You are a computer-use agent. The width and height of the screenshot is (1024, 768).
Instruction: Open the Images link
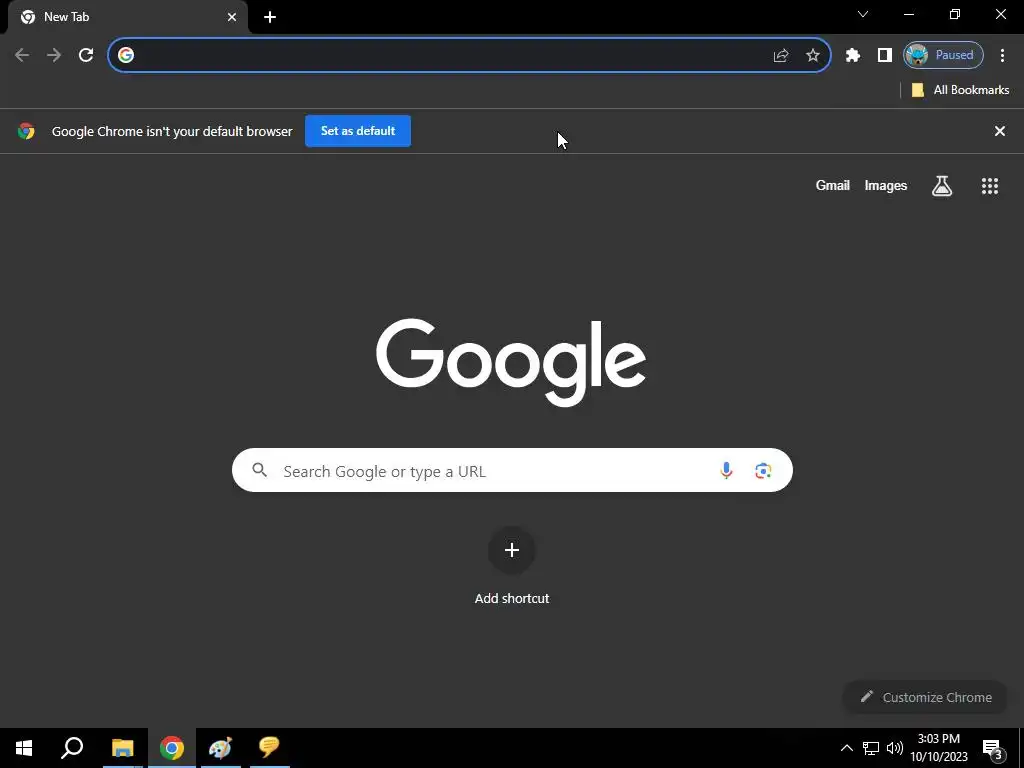(886, 185)
